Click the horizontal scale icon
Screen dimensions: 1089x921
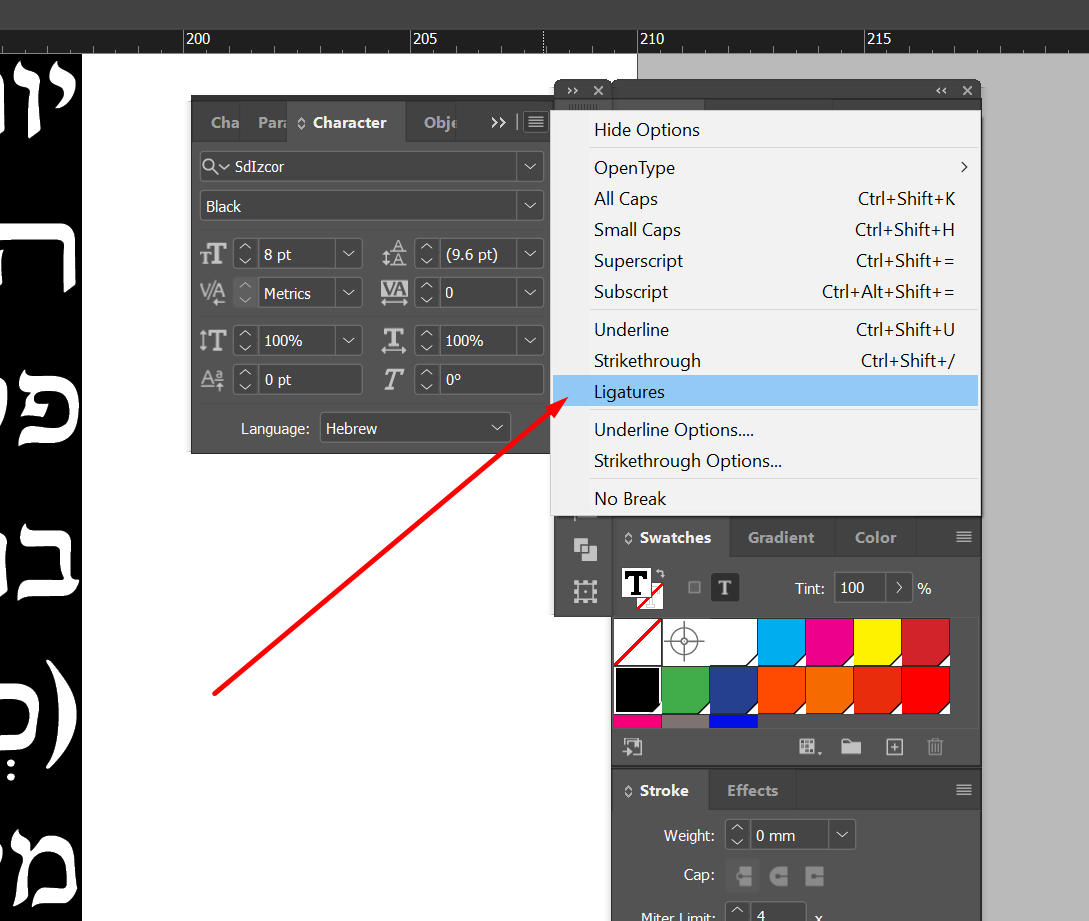[x=394, y=340]
